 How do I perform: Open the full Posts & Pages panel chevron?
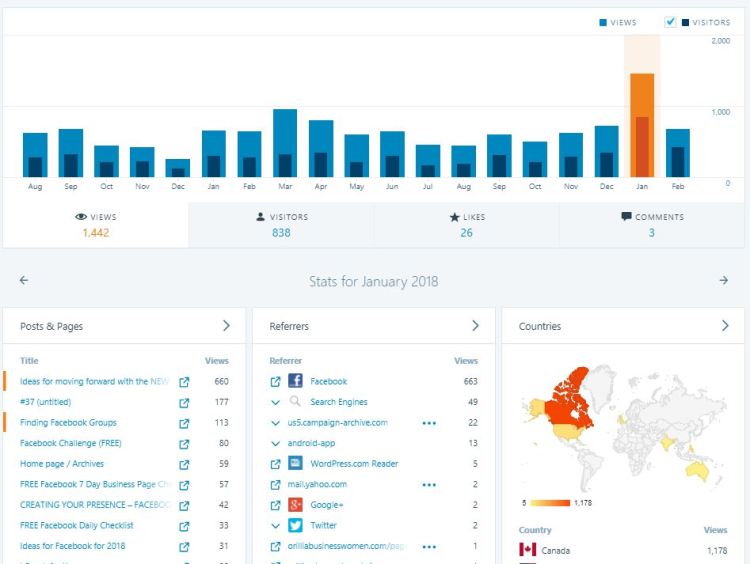click(226, 326)
